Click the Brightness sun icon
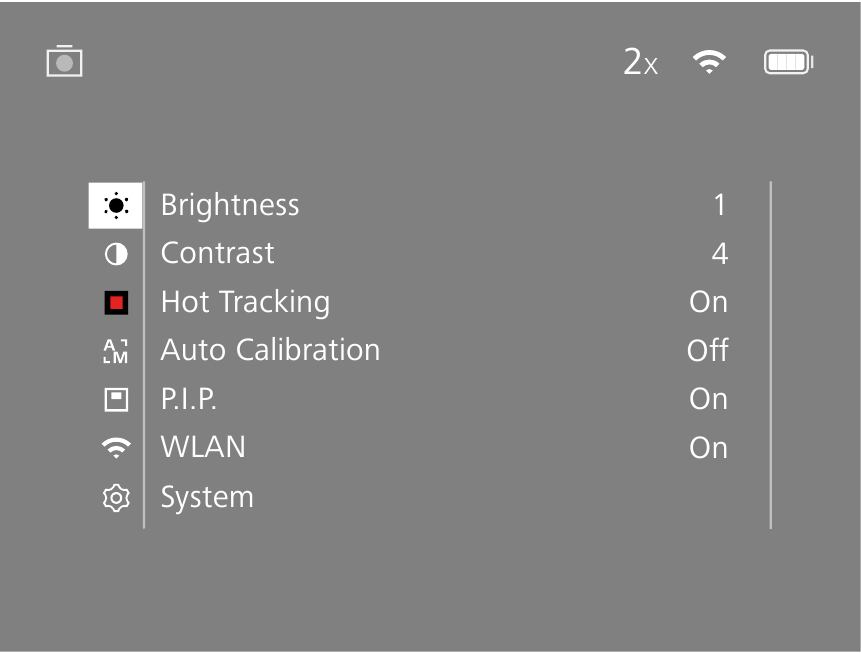This screenshot has height=653, width=861. [x=116, y=206]
